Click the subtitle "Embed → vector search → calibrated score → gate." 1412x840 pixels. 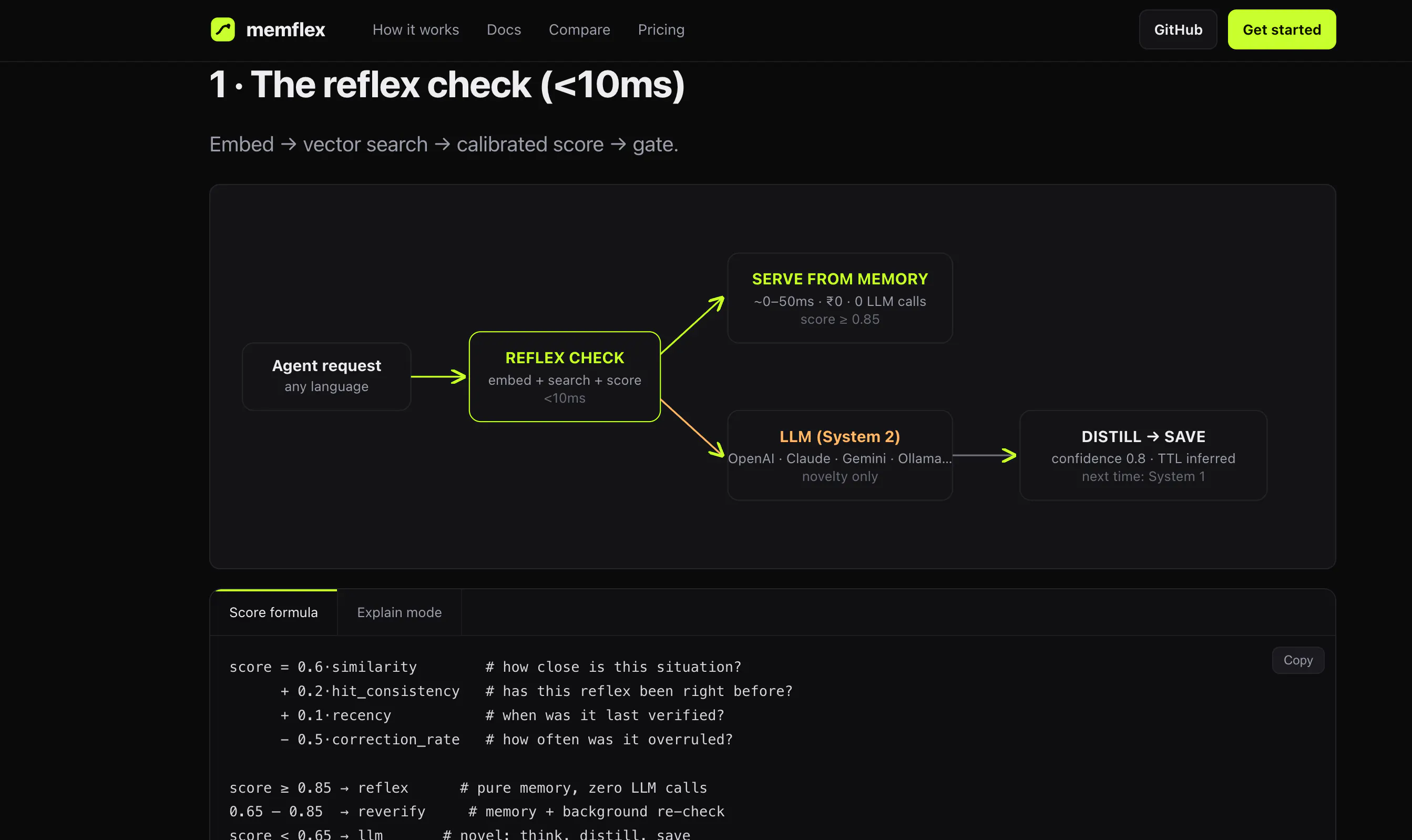click(x=444, y=145)
